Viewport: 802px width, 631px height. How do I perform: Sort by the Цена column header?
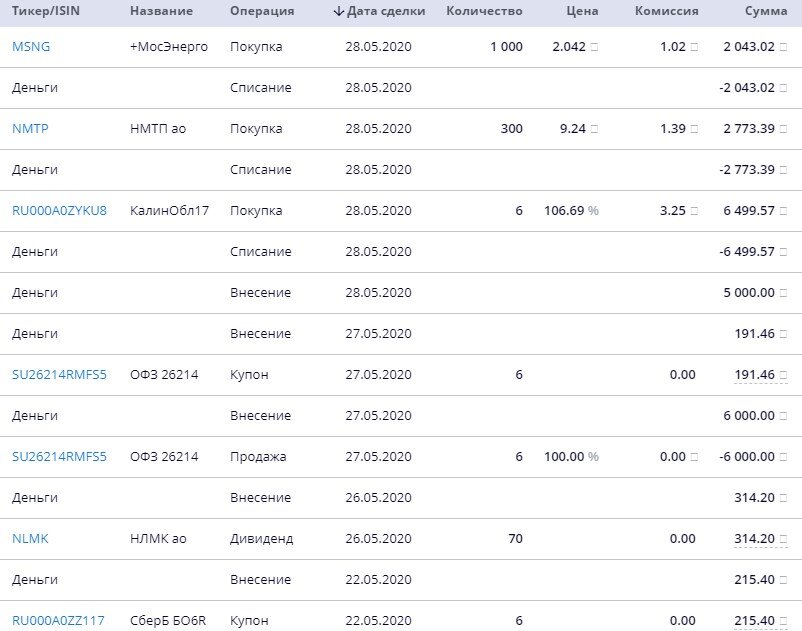[x=582, y=11]
